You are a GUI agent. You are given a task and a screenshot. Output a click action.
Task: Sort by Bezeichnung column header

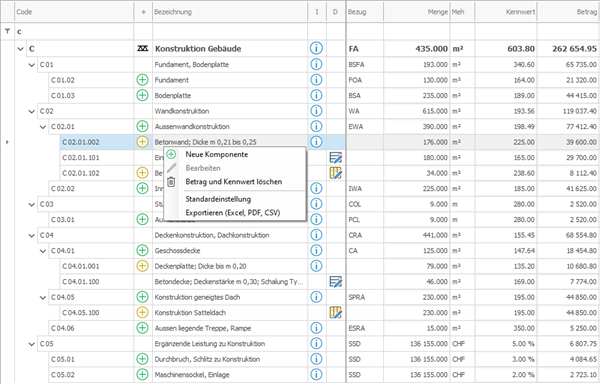tap(230, 12)
